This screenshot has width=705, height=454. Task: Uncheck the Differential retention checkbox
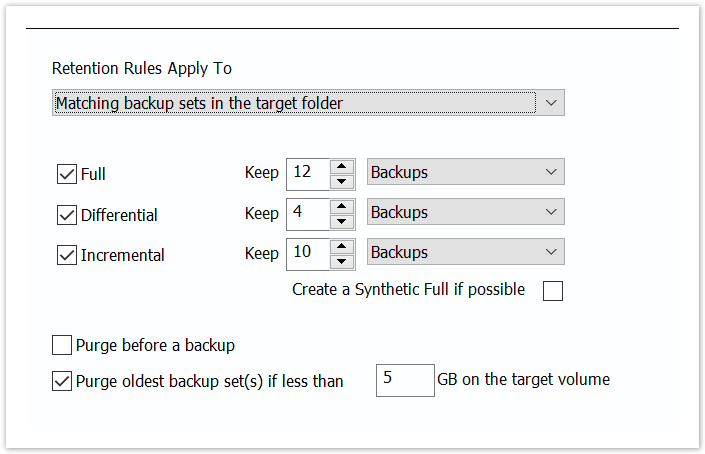pyautogui.click(x=67, y=214)
